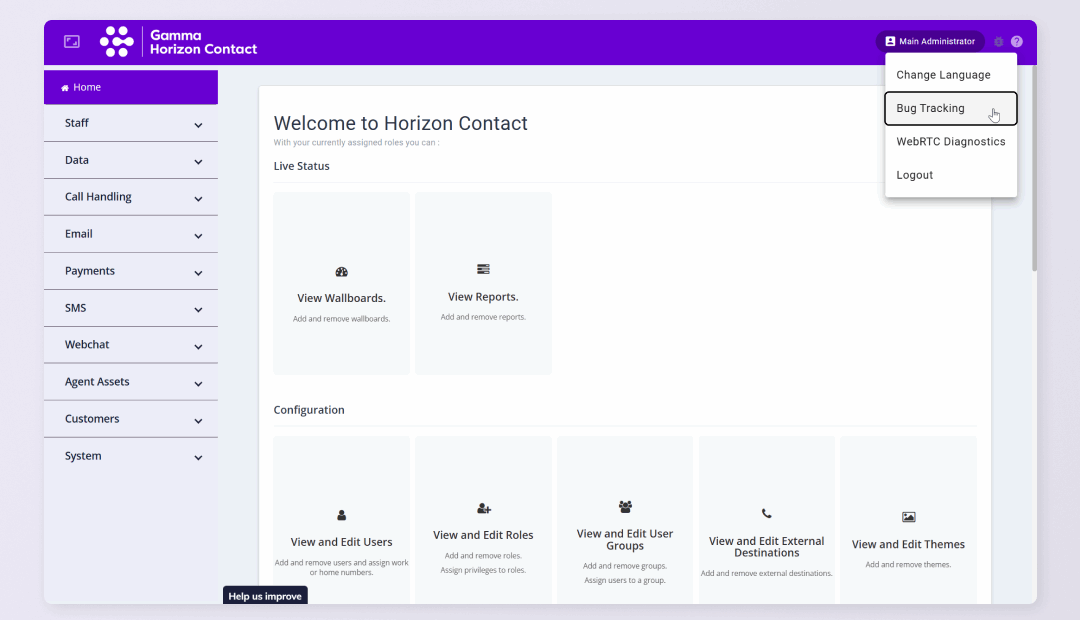Click the View Reports list icon
1080x620 pixels.
483,269
